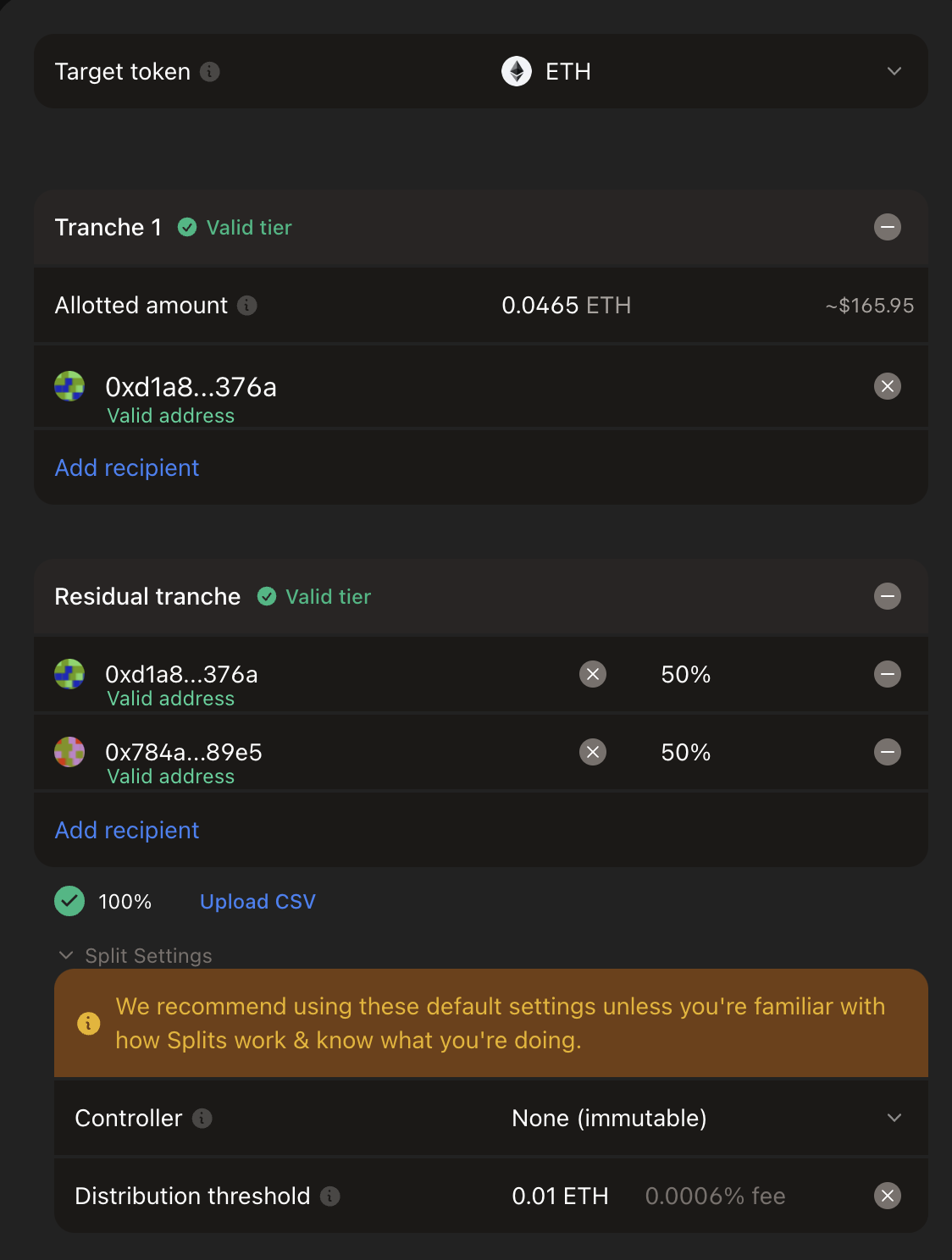Remove the second 50% residual recipient row
952x1260 pixels.
tap(887, 752)
